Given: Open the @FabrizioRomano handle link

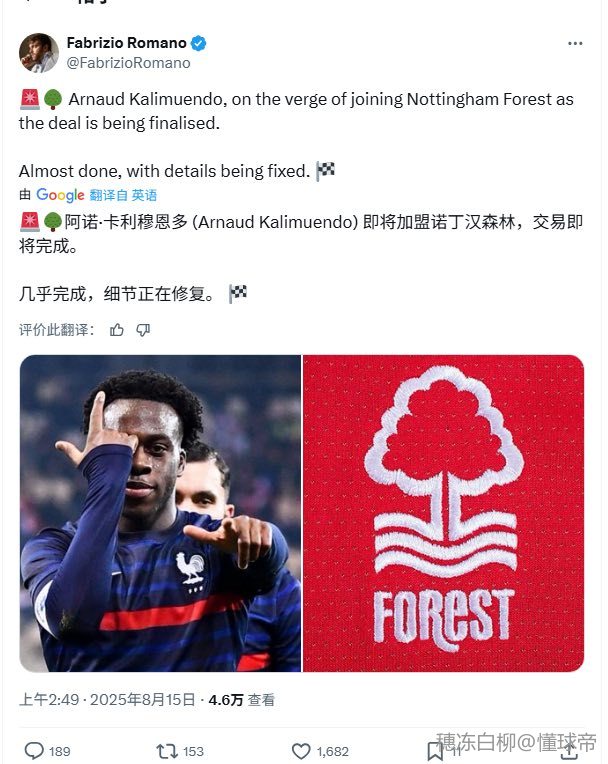Looking at the screenshot, I should pyautogui.click(x=129, y=63).
